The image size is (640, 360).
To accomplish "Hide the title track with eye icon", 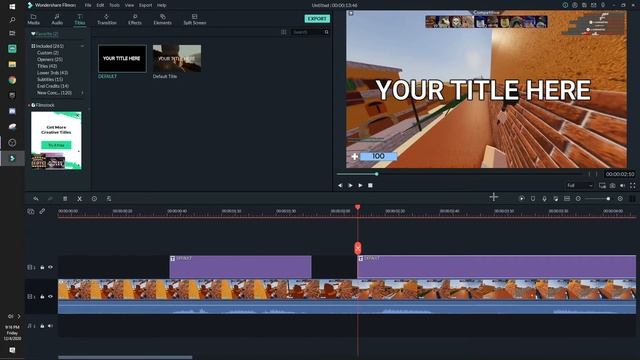I will [x=50, y=267].
